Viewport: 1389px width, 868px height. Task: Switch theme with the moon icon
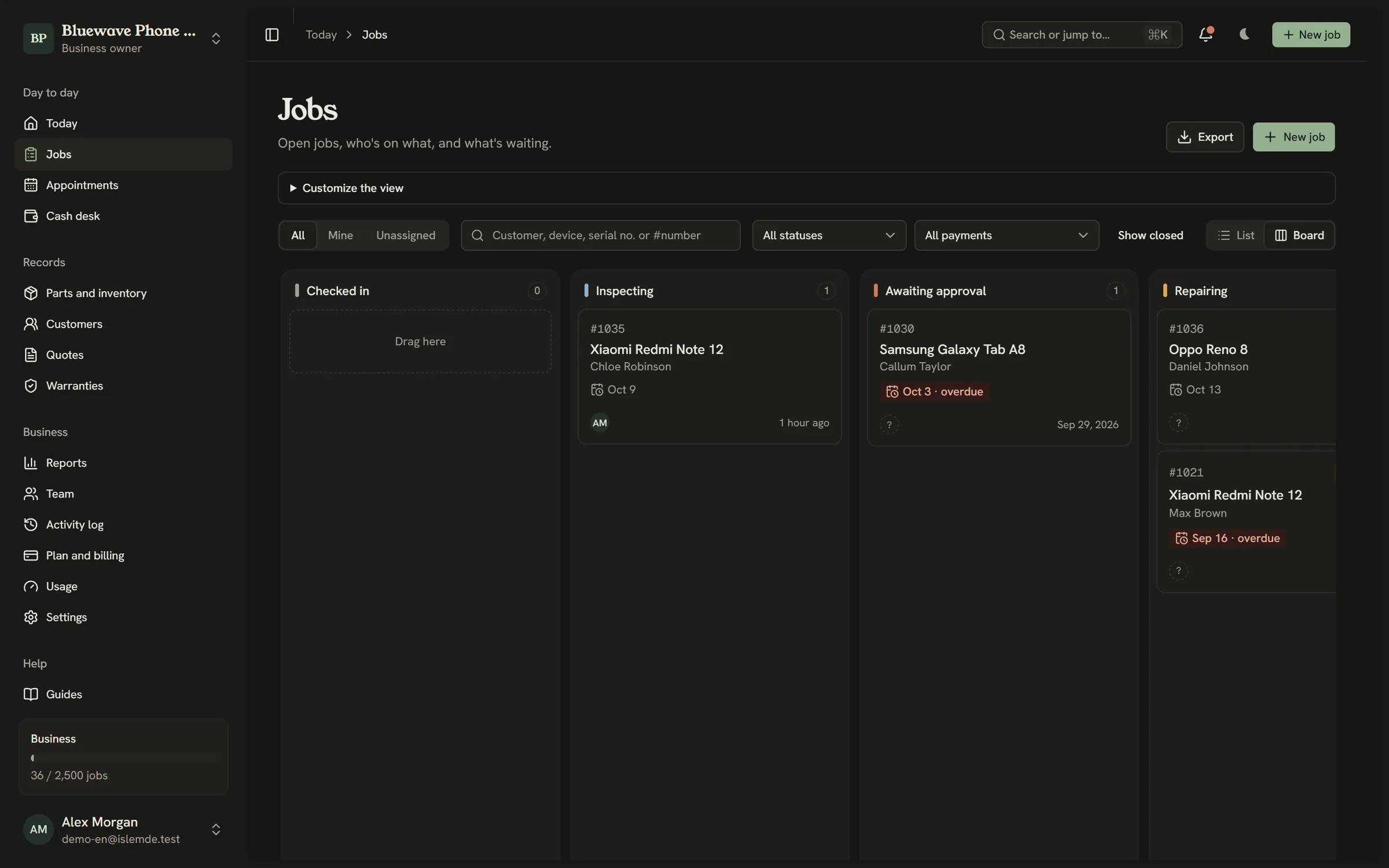pos(1244,35)
